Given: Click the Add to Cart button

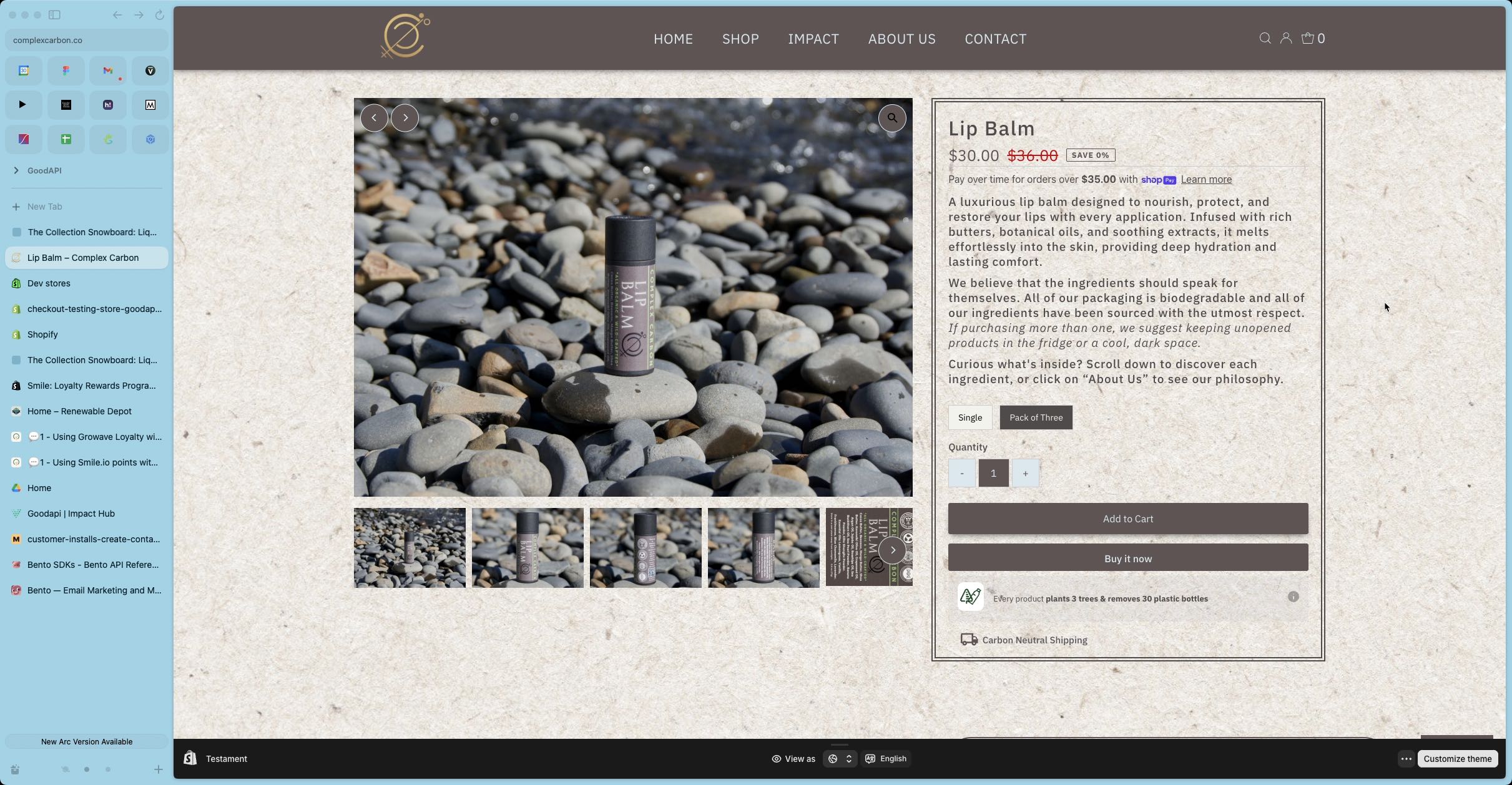Looking at the screenshot, I should (x=1127, y=519).
